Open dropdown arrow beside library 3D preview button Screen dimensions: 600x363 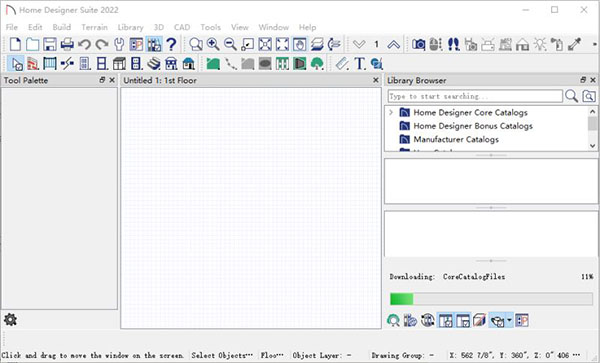click(509, 320)
